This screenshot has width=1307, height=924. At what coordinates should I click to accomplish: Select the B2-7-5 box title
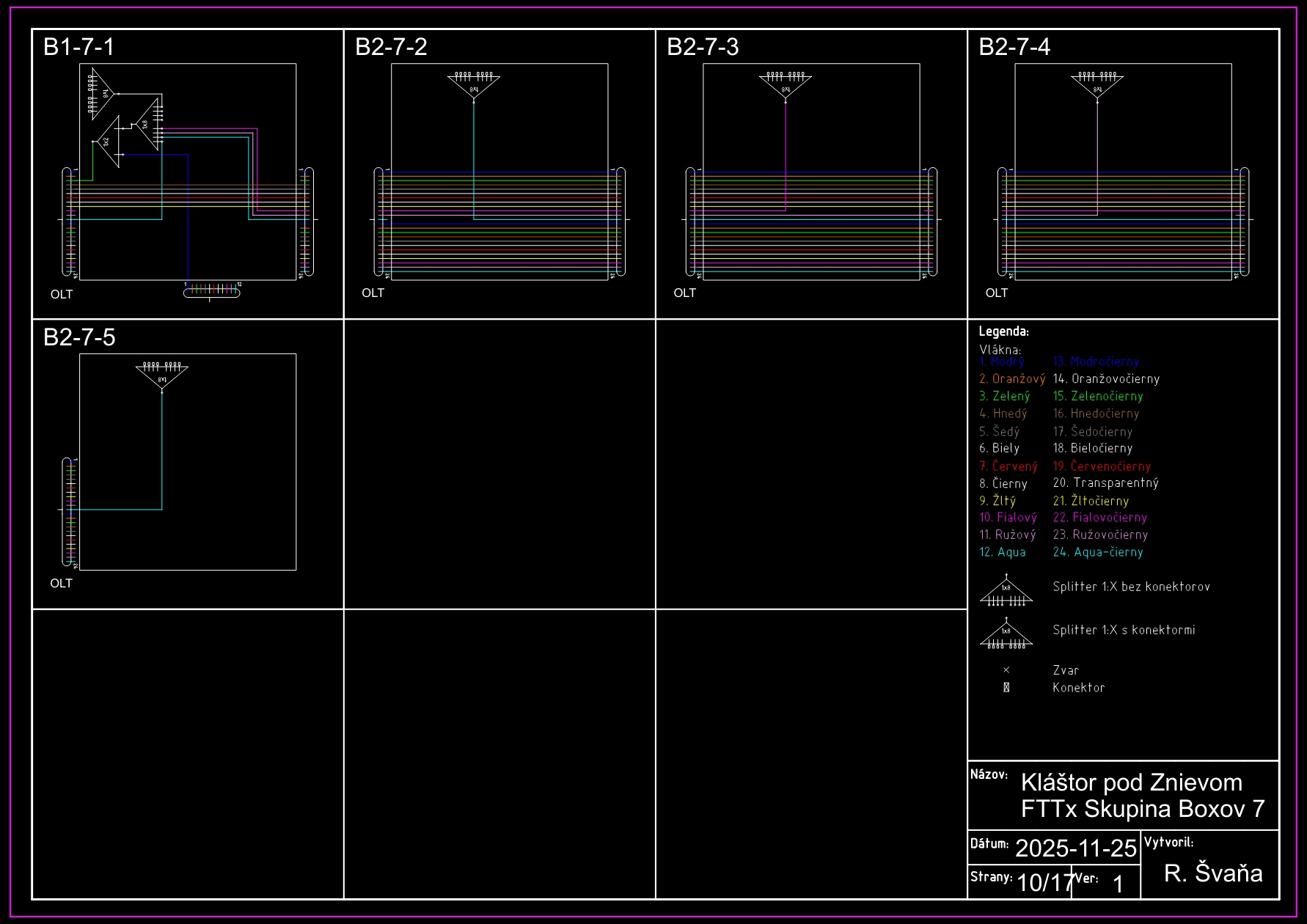(x=79, y=337)
